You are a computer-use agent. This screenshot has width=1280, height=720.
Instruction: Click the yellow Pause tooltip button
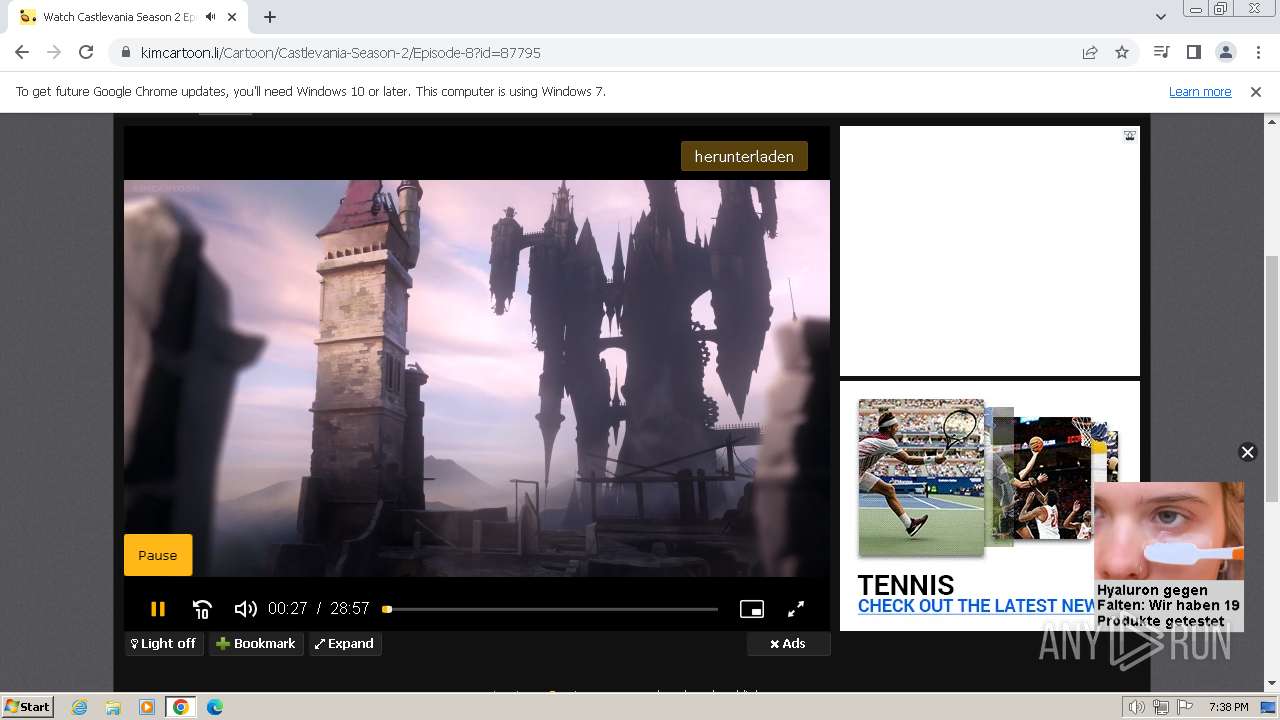(x=158, y=555)
